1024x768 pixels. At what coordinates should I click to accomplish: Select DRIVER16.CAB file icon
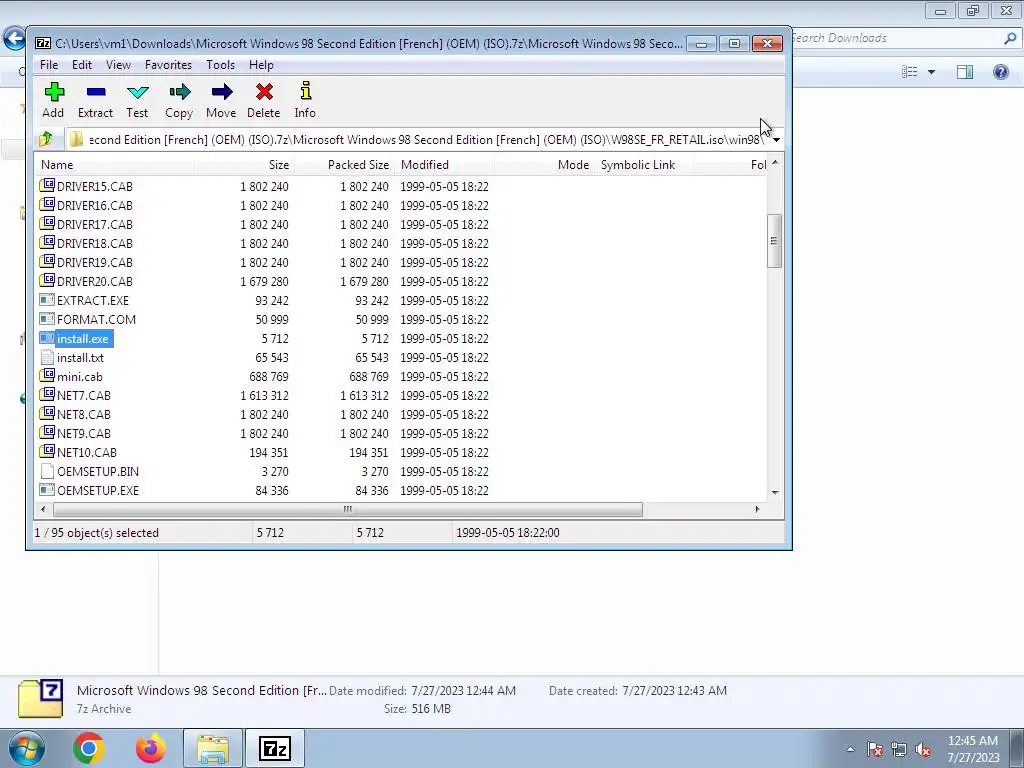coord(47,204)
